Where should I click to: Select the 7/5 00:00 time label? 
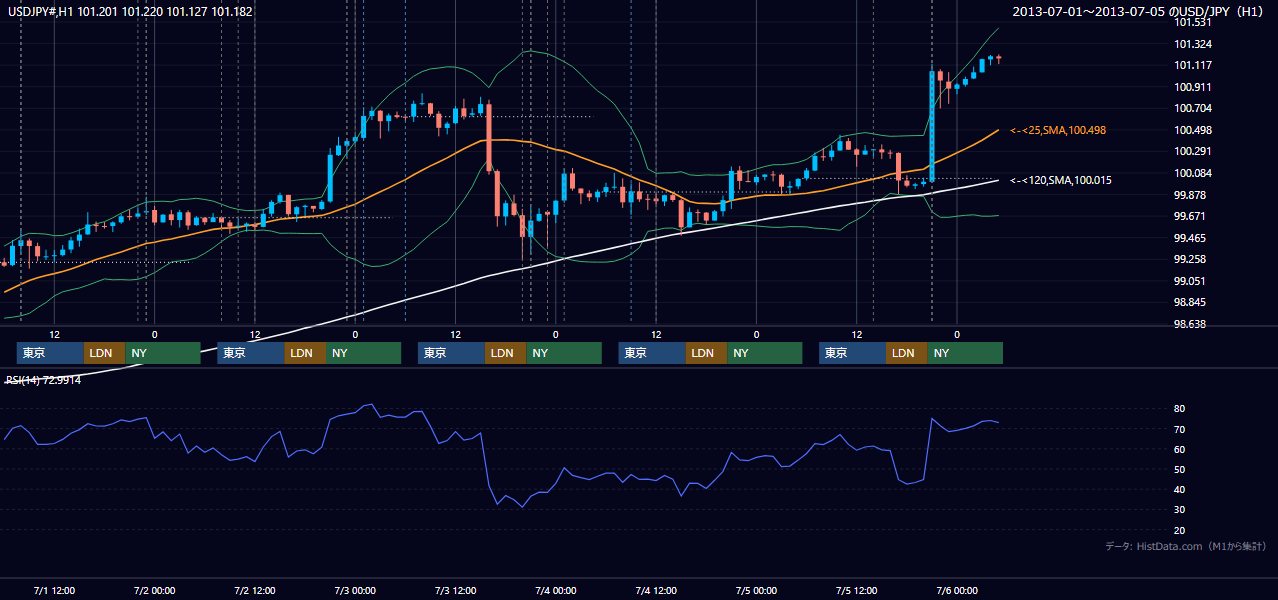point(756,590)
